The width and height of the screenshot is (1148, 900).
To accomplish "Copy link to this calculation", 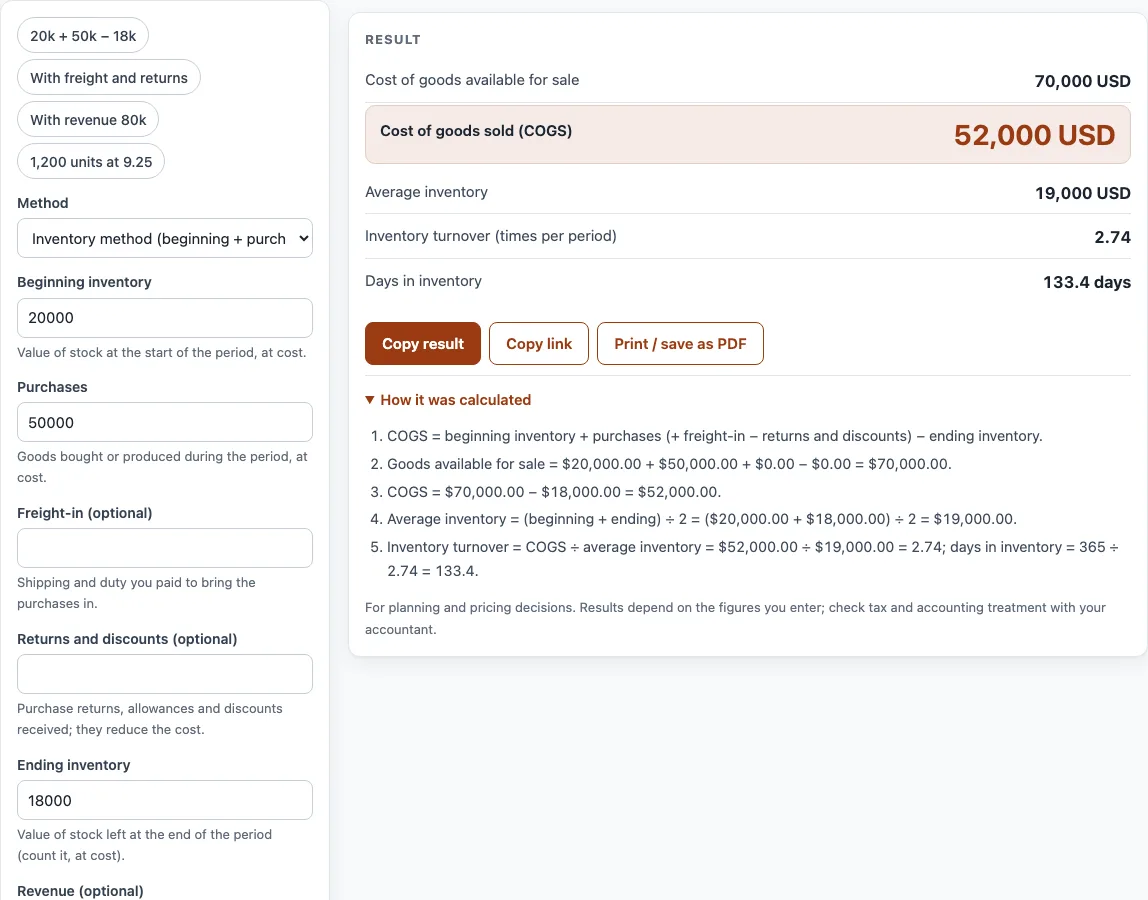I will (x=539, y=343).
